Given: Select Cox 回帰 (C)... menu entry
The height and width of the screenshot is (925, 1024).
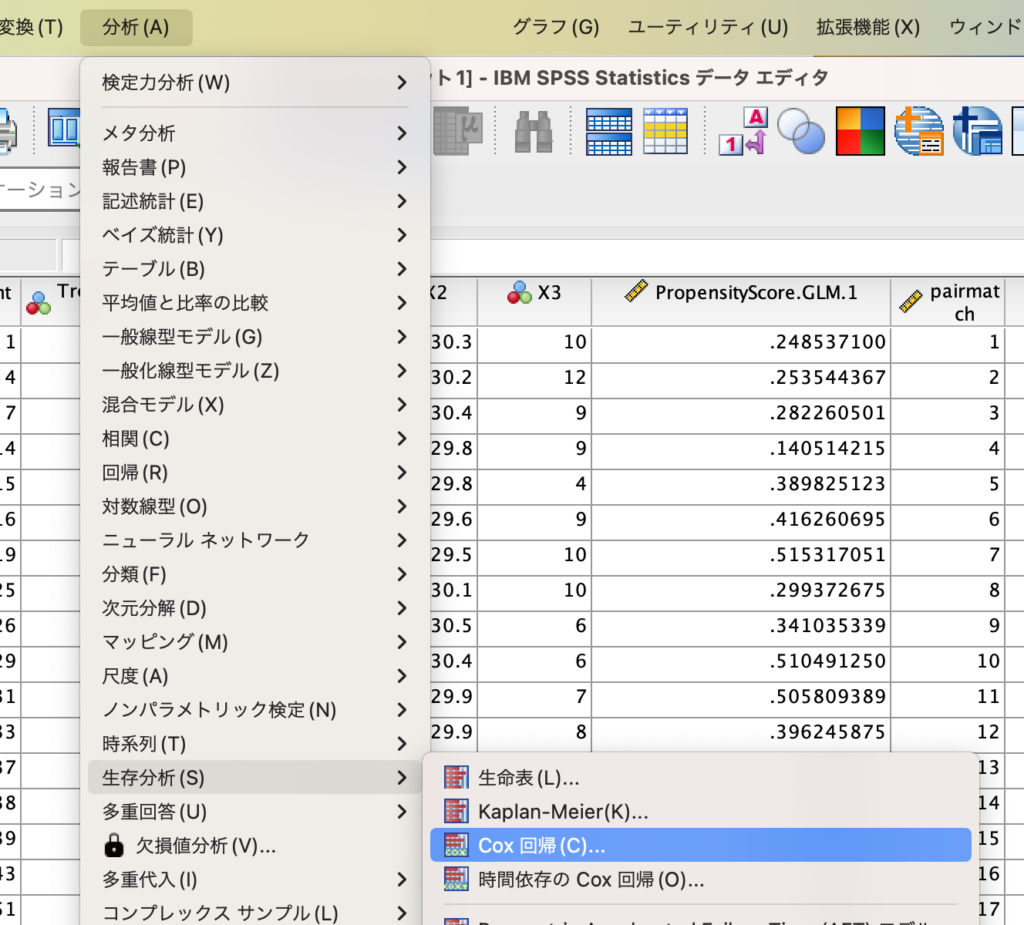Looking at the screenshot, I should [700, 845].
